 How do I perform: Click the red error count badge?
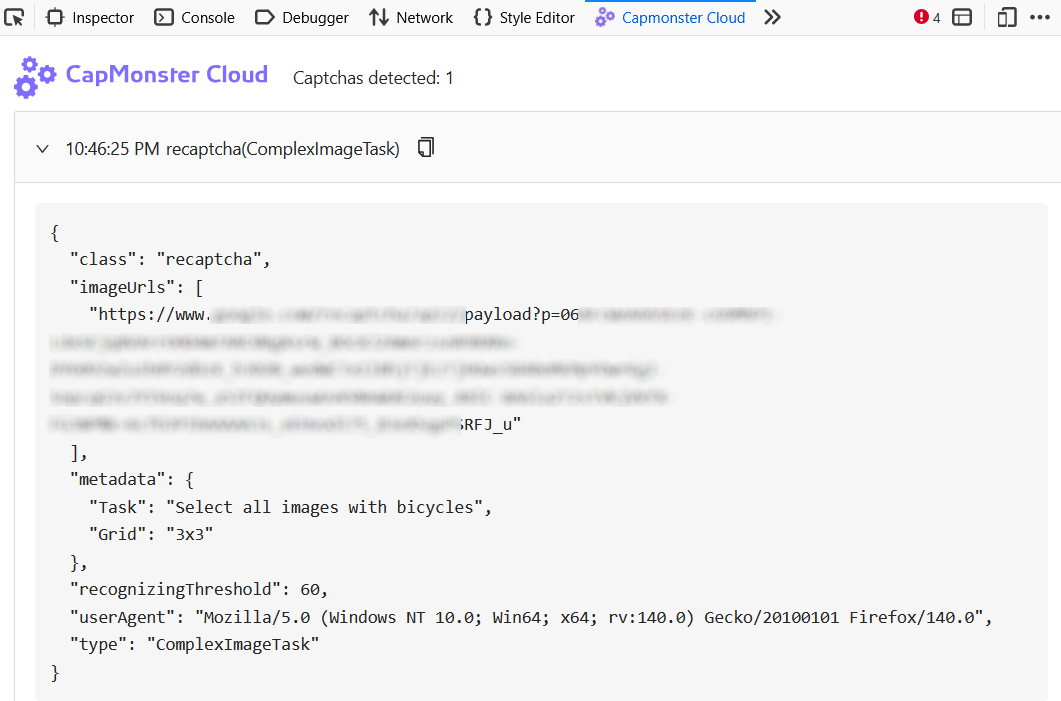tap(927, 17)
